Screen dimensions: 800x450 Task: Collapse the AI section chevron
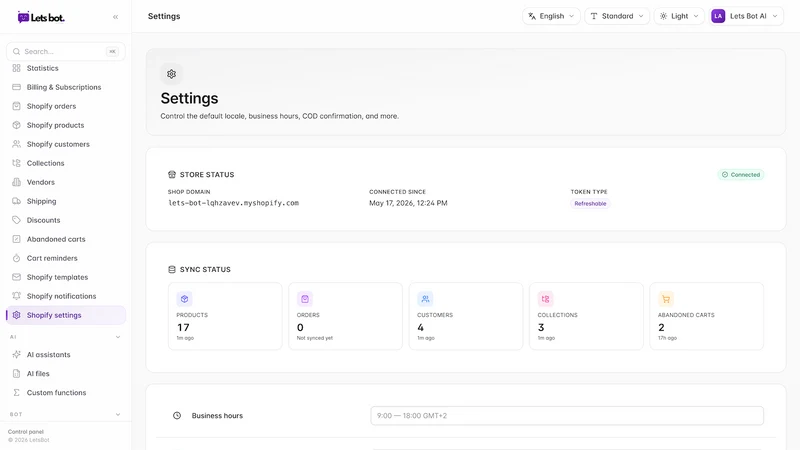point(118,337)
